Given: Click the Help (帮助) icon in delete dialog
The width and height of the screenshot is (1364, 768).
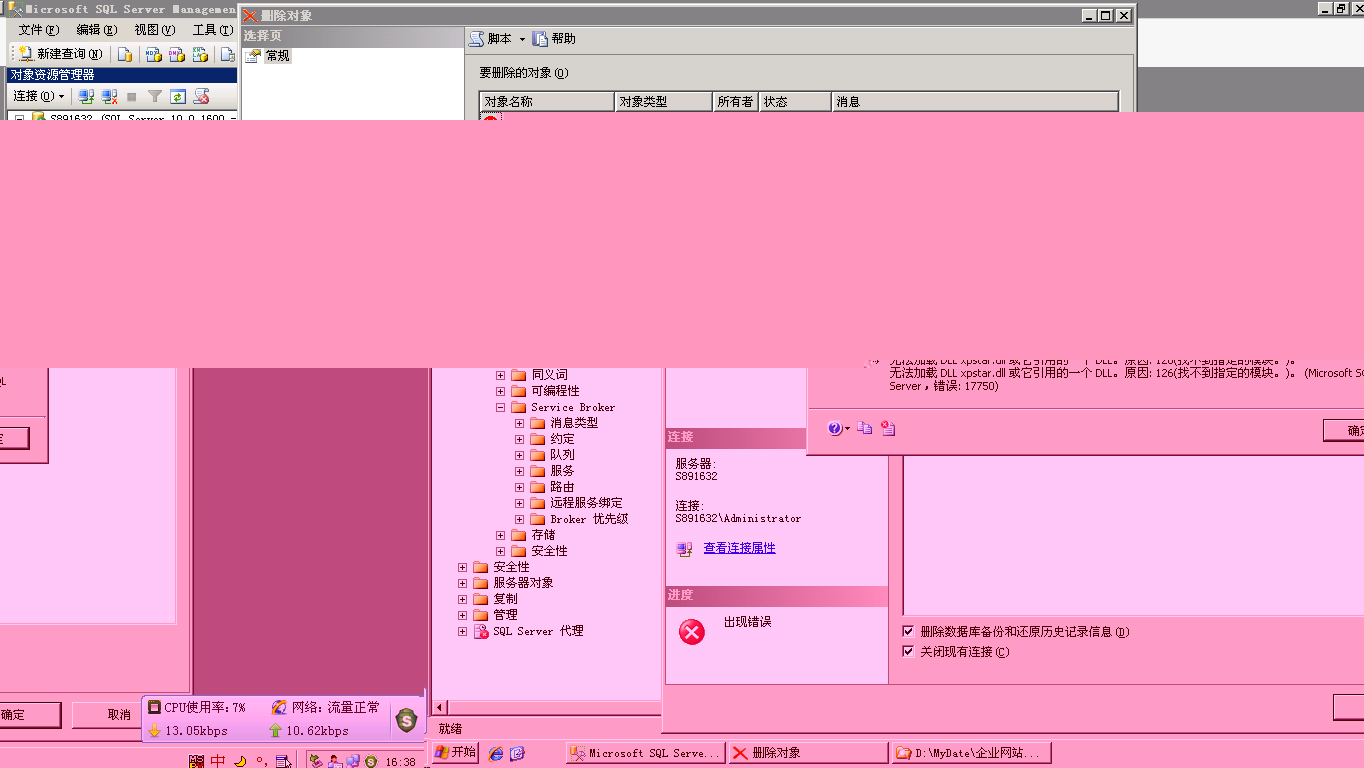Looking at the screenshot, I should click(541, 39).
